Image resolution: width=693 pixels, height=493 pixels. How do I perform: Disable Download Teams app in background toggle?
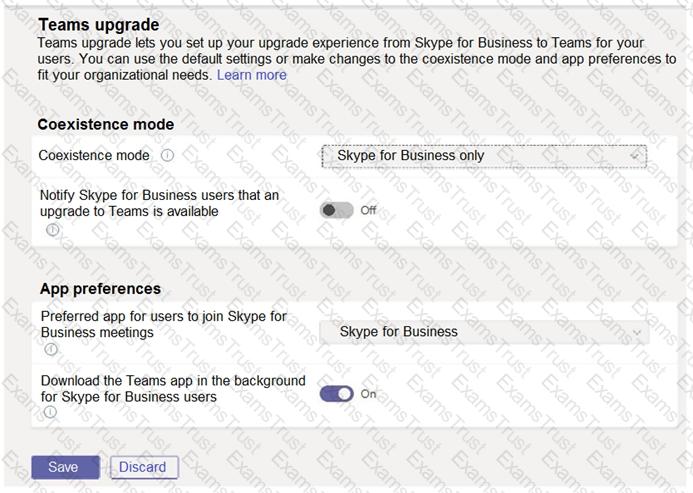[x=337, y=394]
